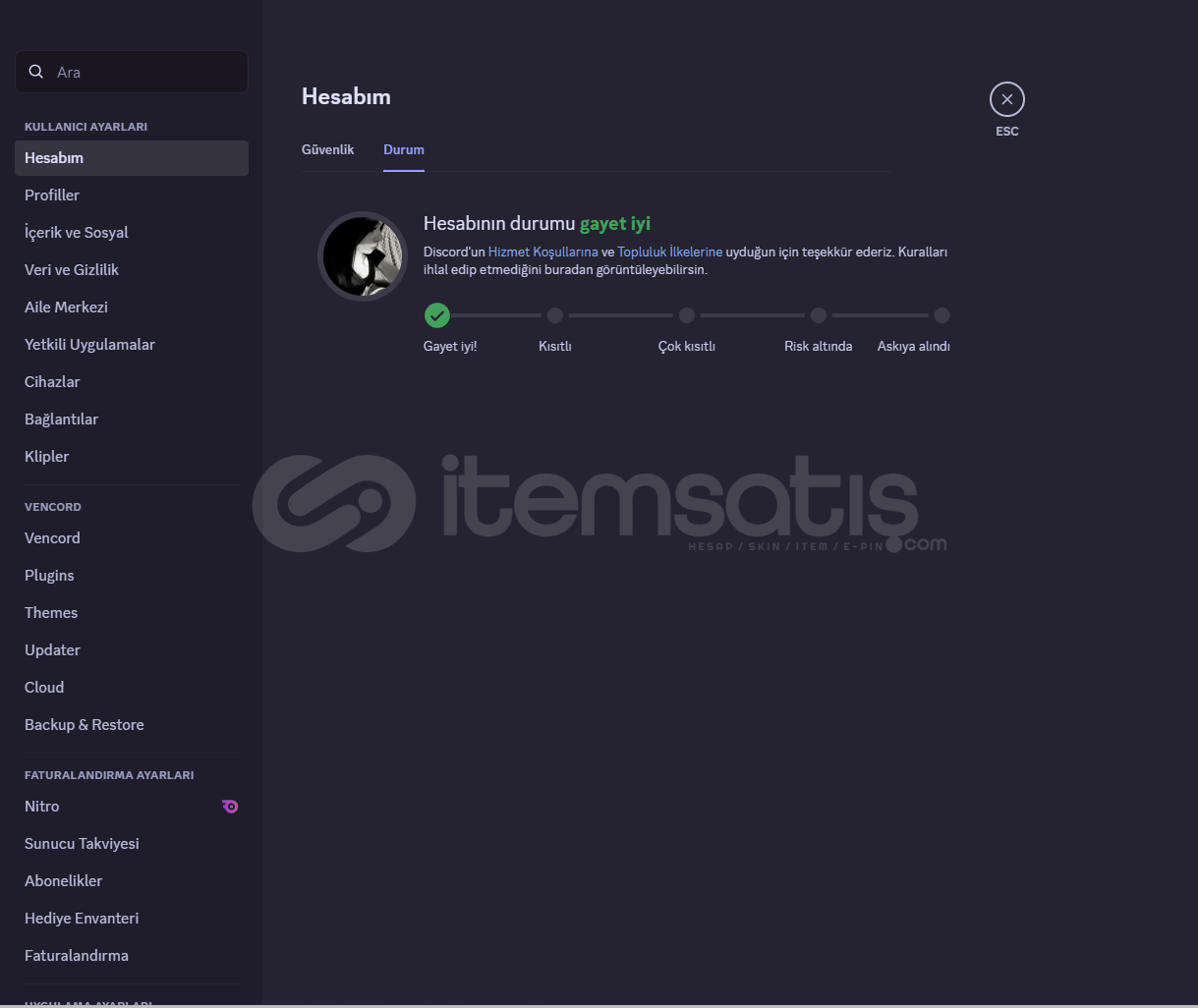Screen dimensions: 1198x1008
Task: Click the 'Risk altında' step label
Action: coord(819,346)
